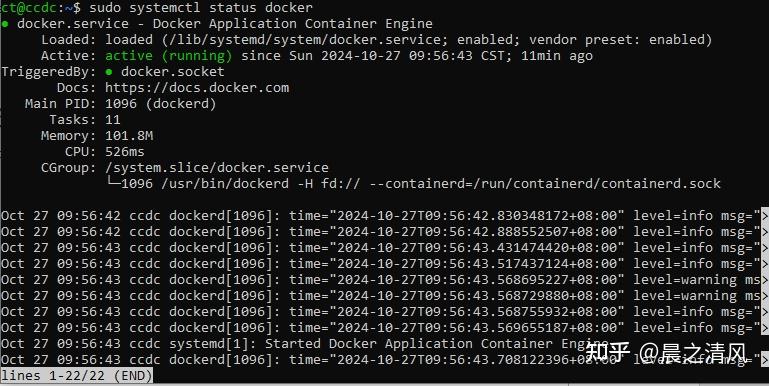The width and height of the screenshot is (769, 386).
Task: Click the Memory value 101.8M
Action: click(129, 136)
